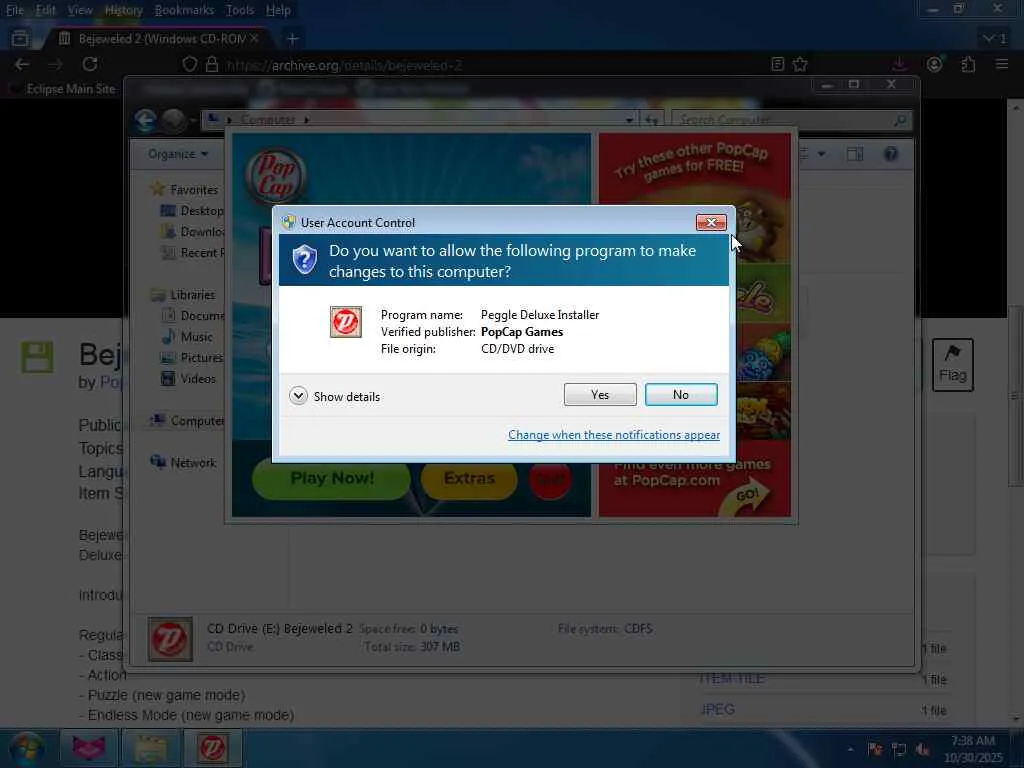Open the Help menu in browser
Viewport: 1024px width, 768px height.
click(x=278, y=10)
